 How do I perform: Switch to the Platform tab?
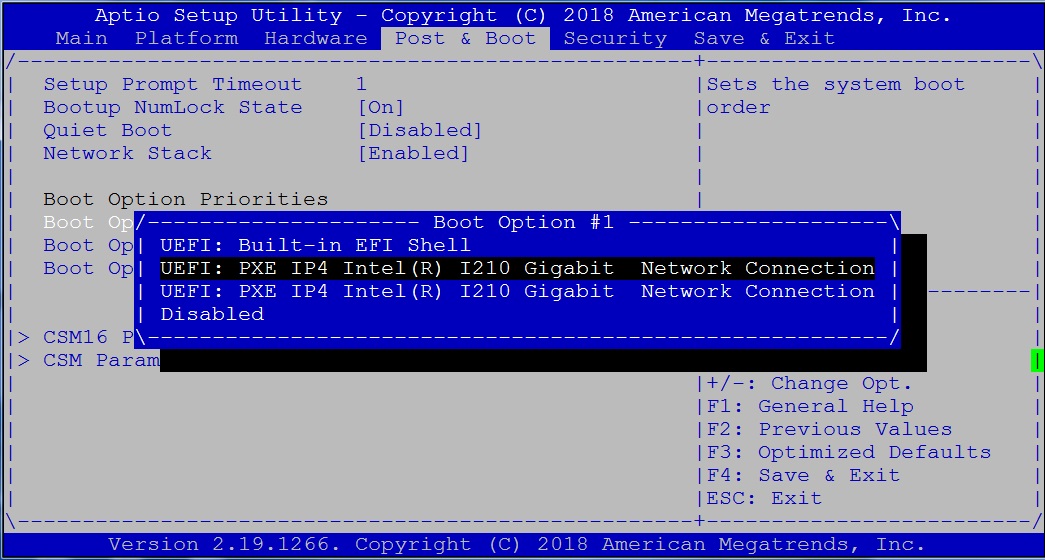pos(186,39)
